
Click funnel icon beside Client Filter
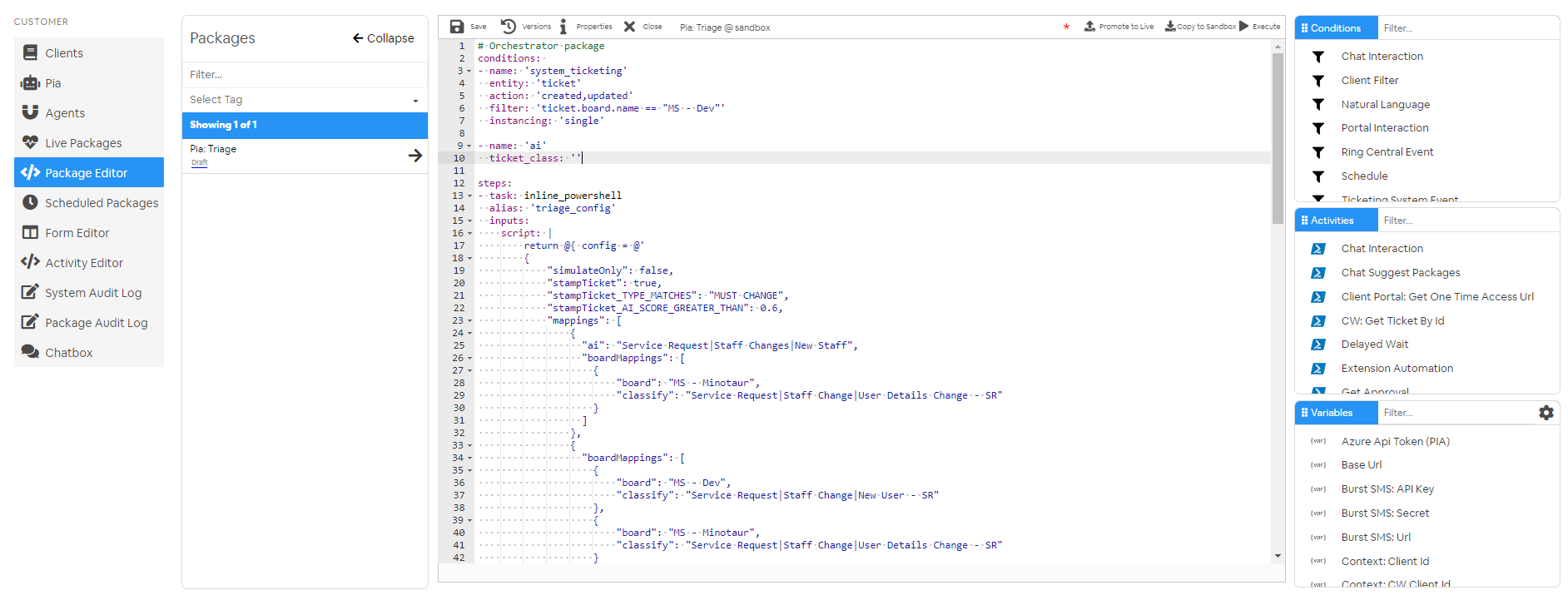click(1318, 81)
